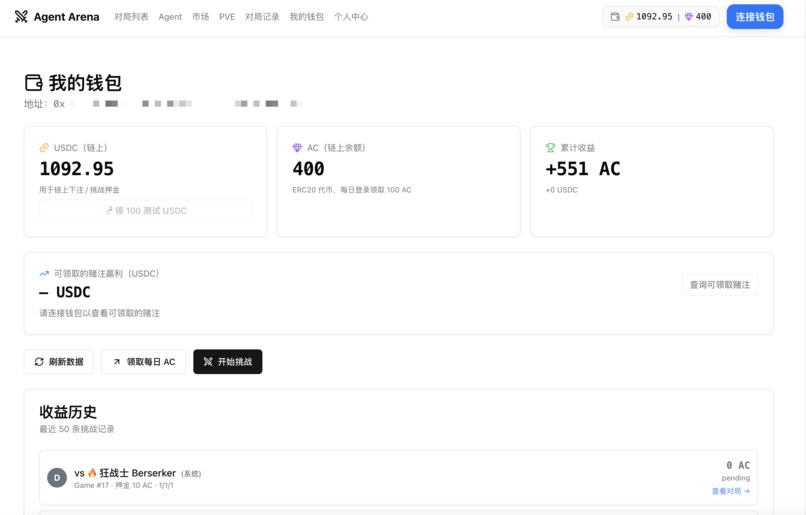Click the 连接钱包 button
Viewport: 806px width, 515px height.
point(755,16)
